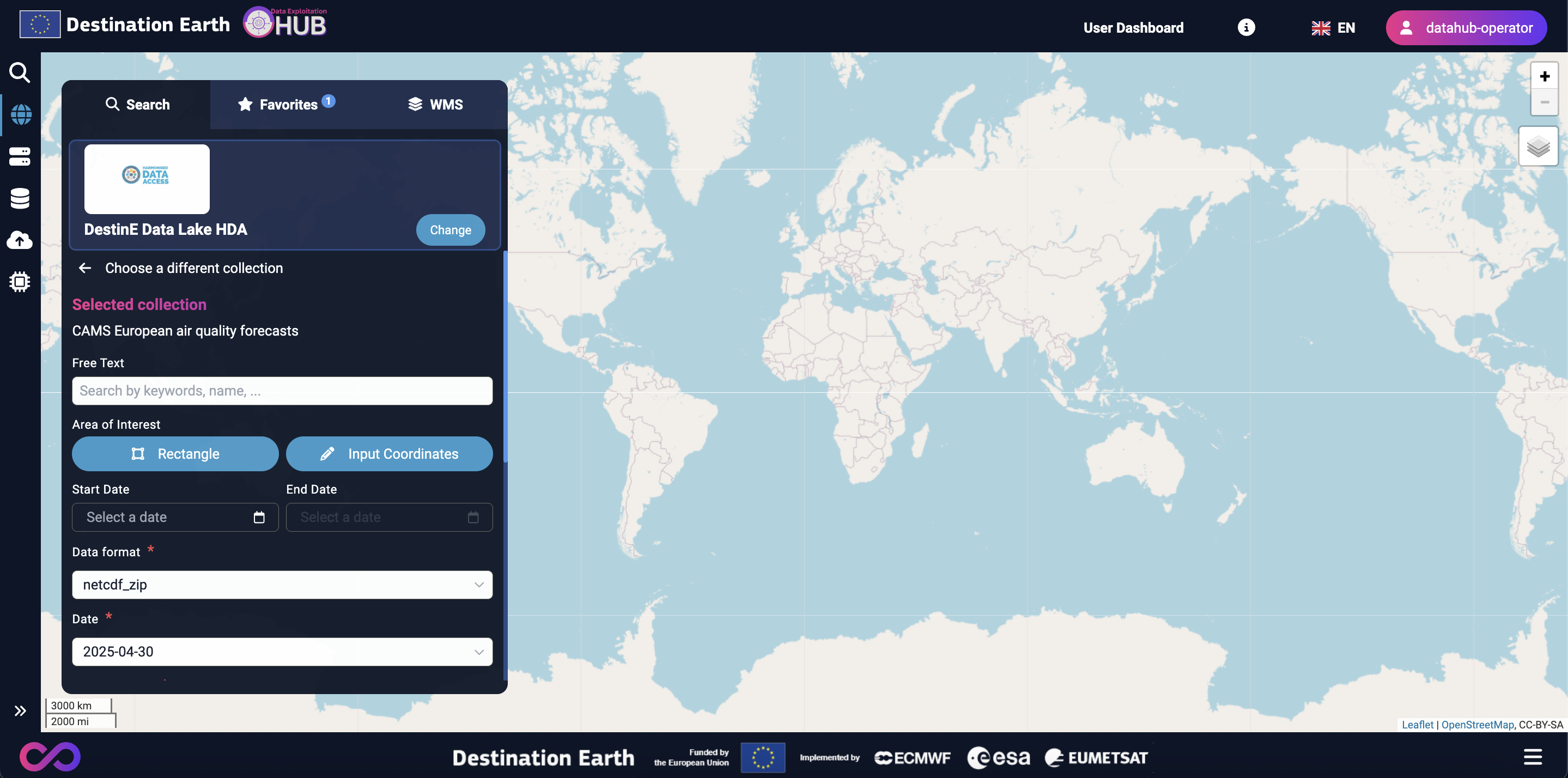Open the EN language selector
Viewport: 1568px width, 778px height.
1333,27
